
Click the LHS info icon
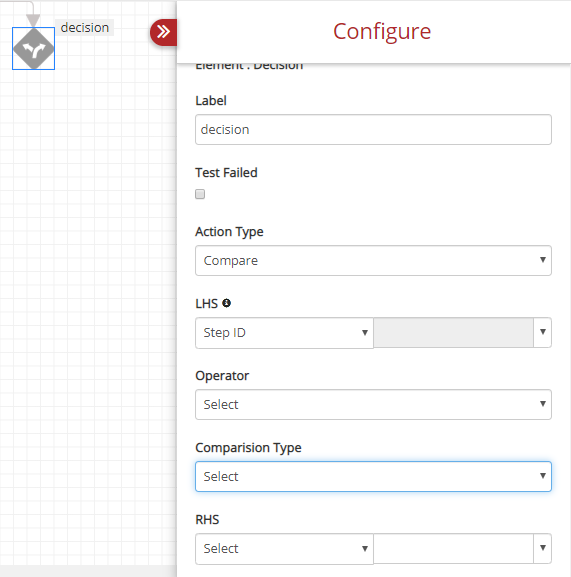click(227, 303)
